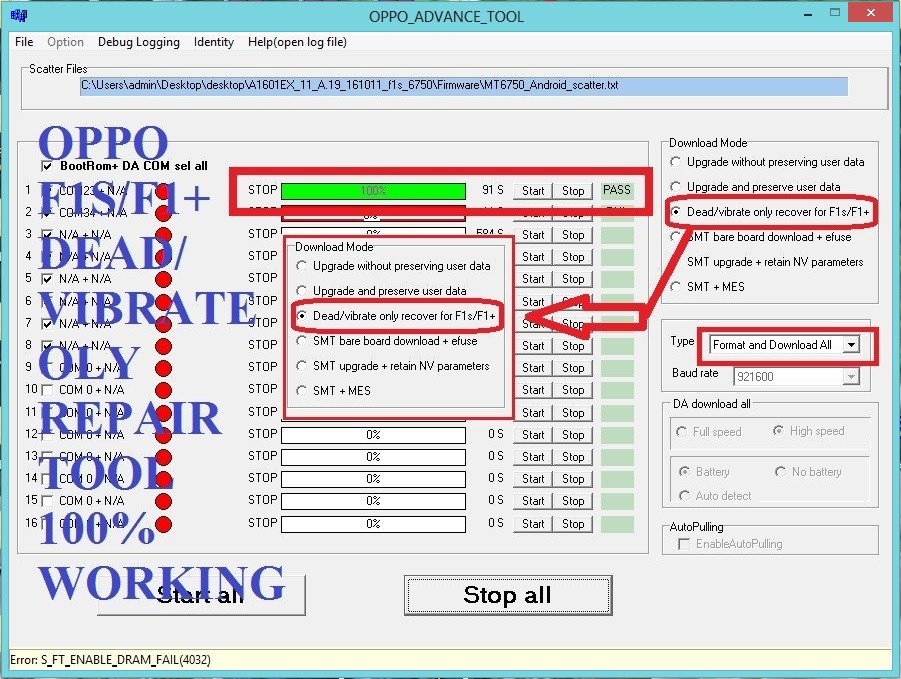
Task: Click Start button for row 1
Action: click(533, 191)
